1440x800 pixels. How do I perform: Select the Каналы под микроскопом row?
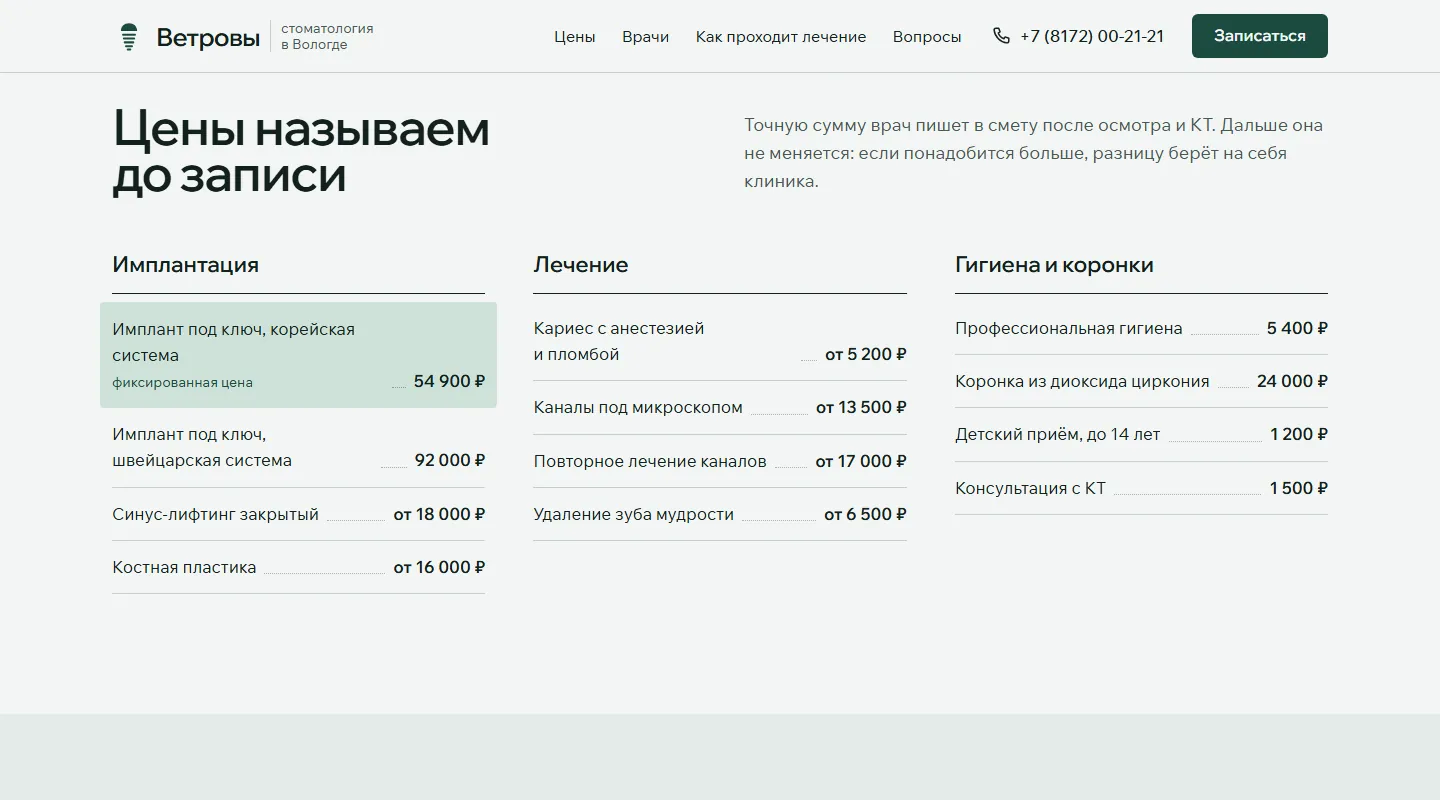coord(720,407)
